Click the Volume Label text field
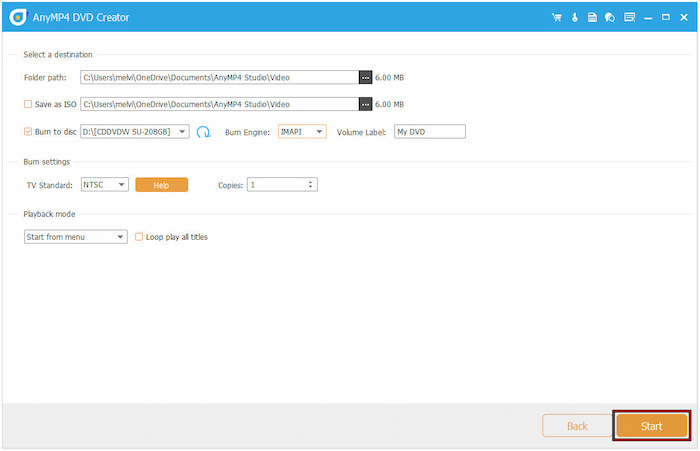Screen dimensions: 700x451 coord(430,131)
